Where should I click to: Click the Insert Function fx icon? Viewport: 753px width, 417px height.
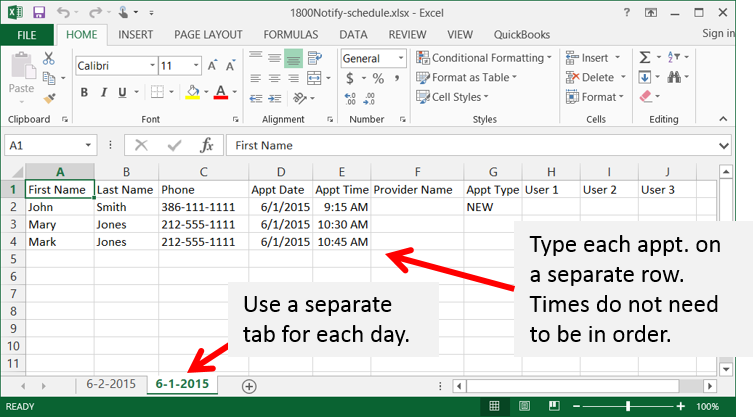point(206,145)
